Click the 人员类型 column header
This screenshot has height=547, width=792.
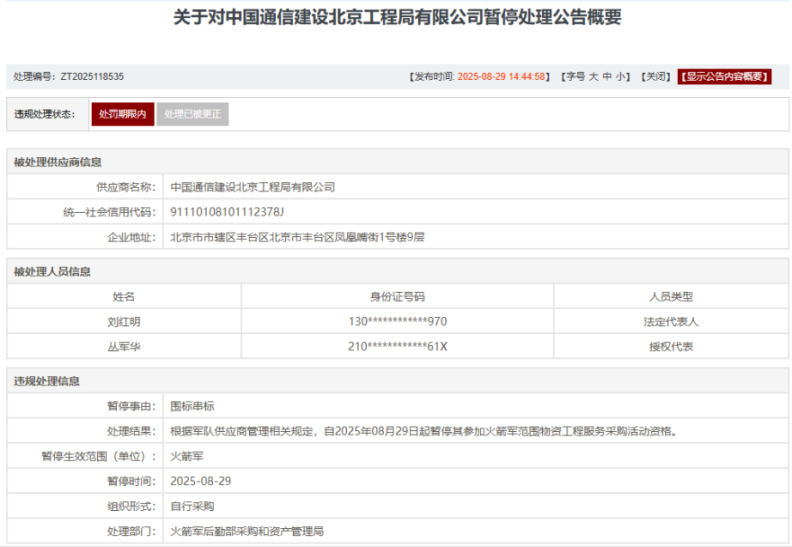point(671,297)
